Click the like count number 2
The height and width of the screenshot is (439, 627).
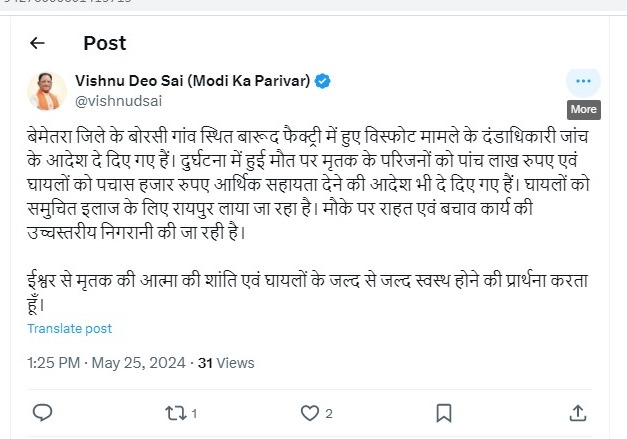[x=328, y=413]
